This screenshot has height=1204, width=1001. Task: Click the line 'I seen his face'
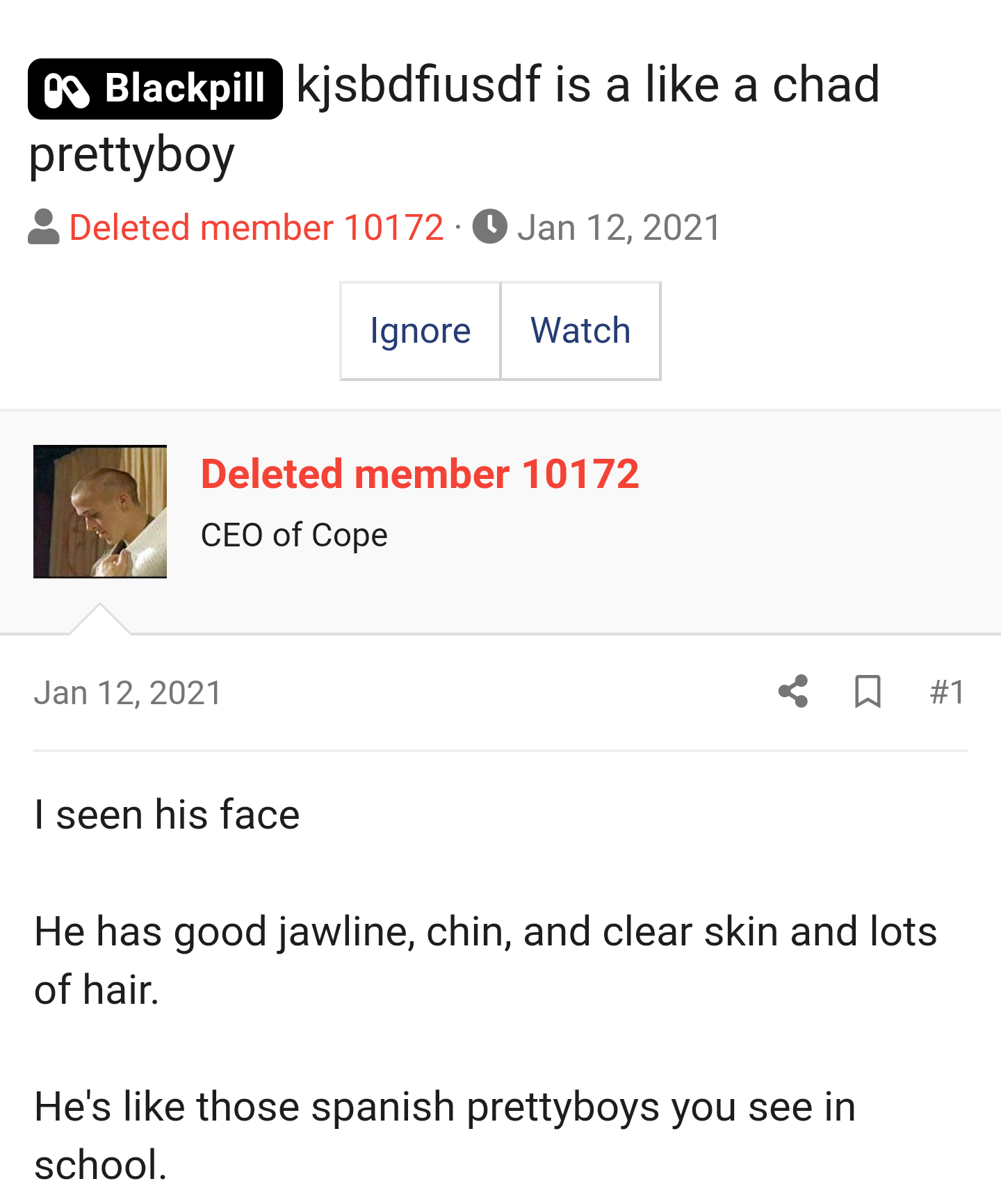click(x=167, y=815)
